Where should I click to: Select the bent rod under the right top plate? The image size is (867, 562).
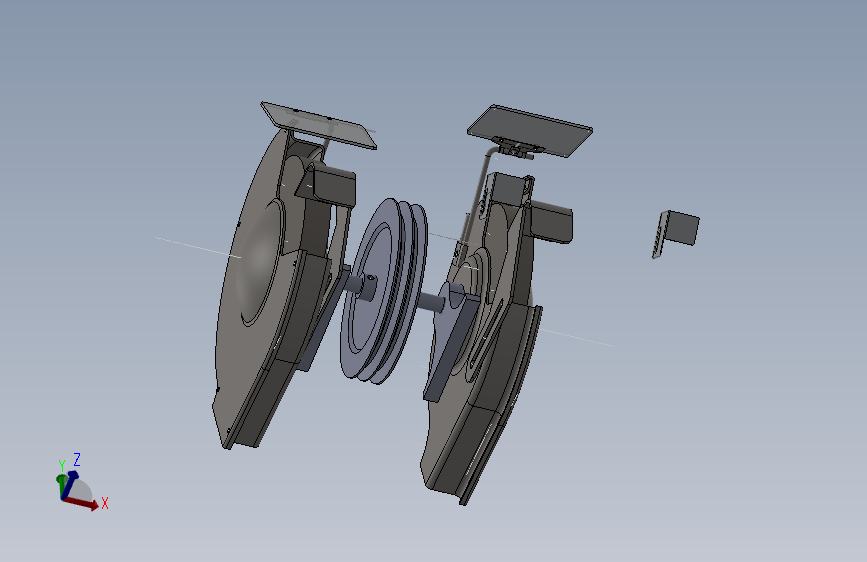(479, 194)
